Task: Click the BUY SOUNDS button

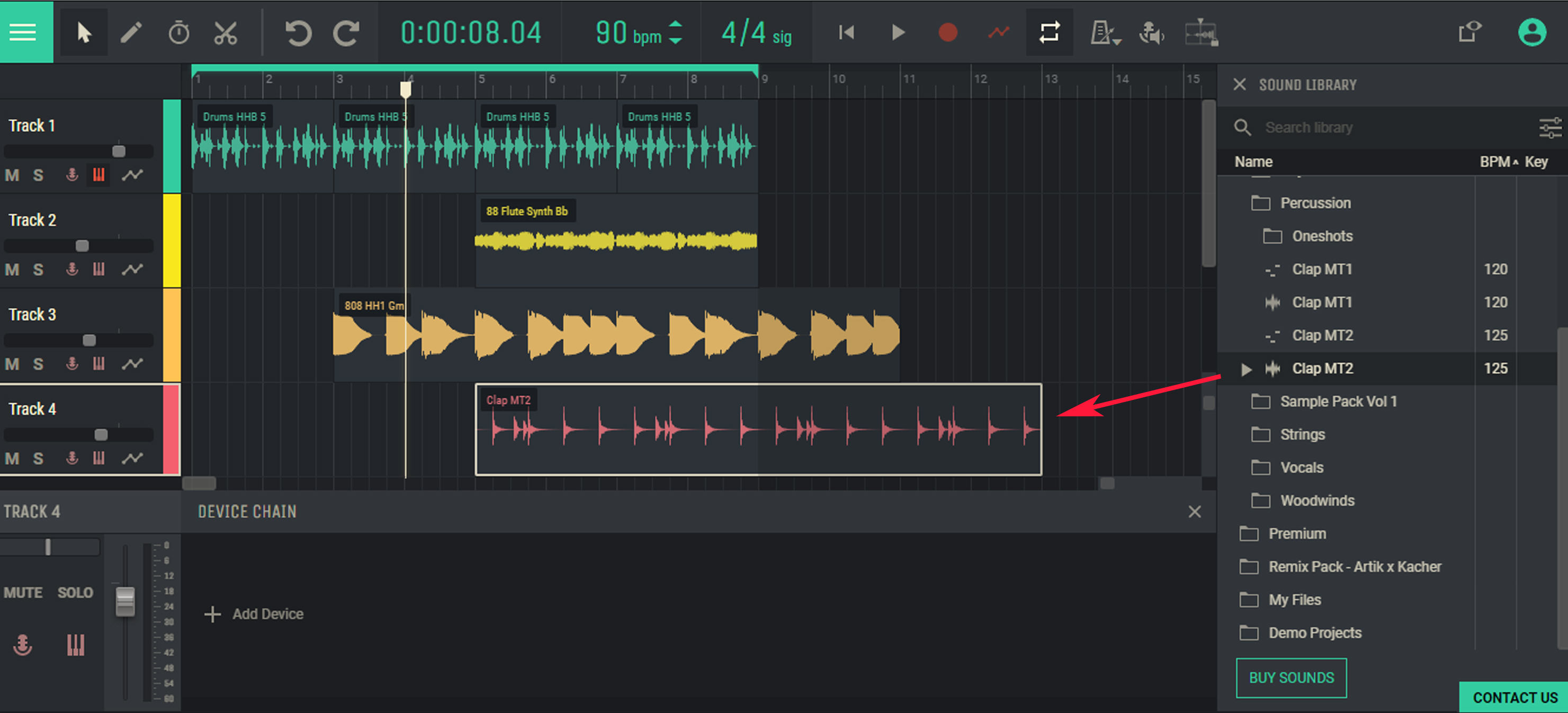Action: click(1291, 677)
